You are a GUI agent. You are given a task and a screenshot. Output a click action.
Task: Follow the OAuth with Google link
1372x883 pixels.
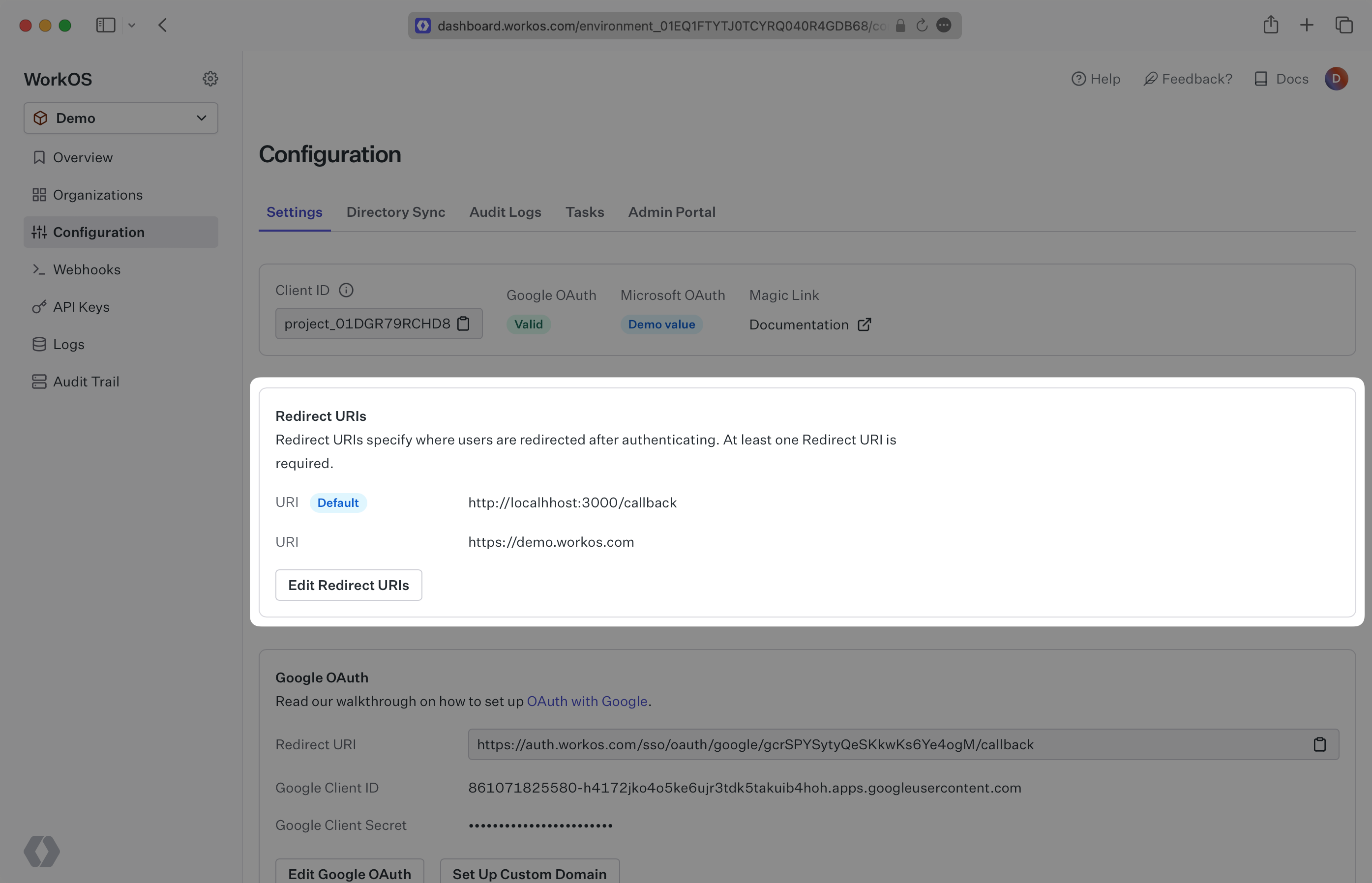(x=587, y=701)
